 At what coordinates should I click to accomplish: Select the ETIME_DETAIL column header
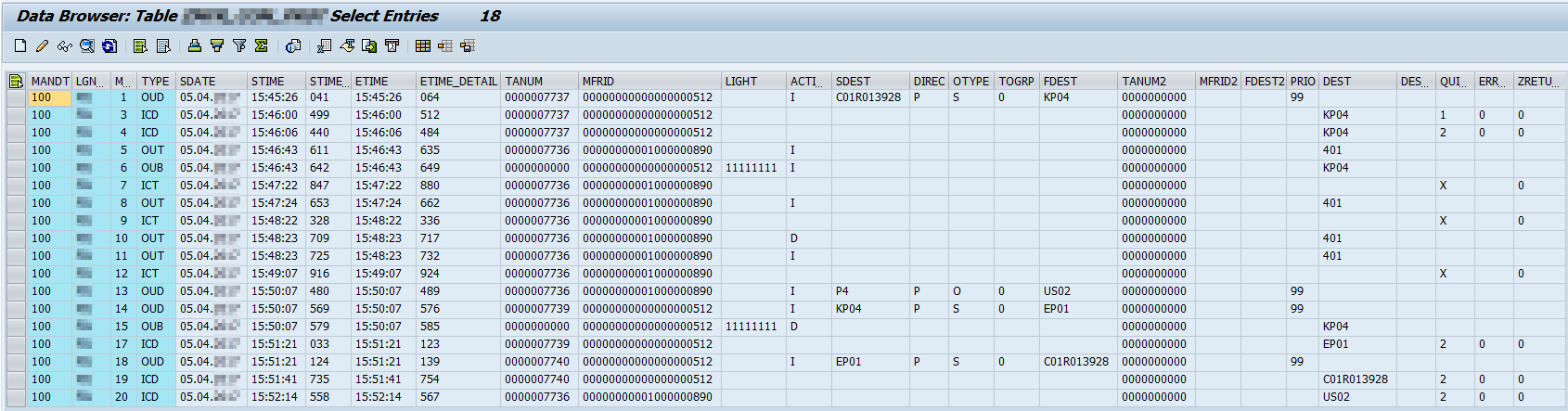(x=458, y=81)
